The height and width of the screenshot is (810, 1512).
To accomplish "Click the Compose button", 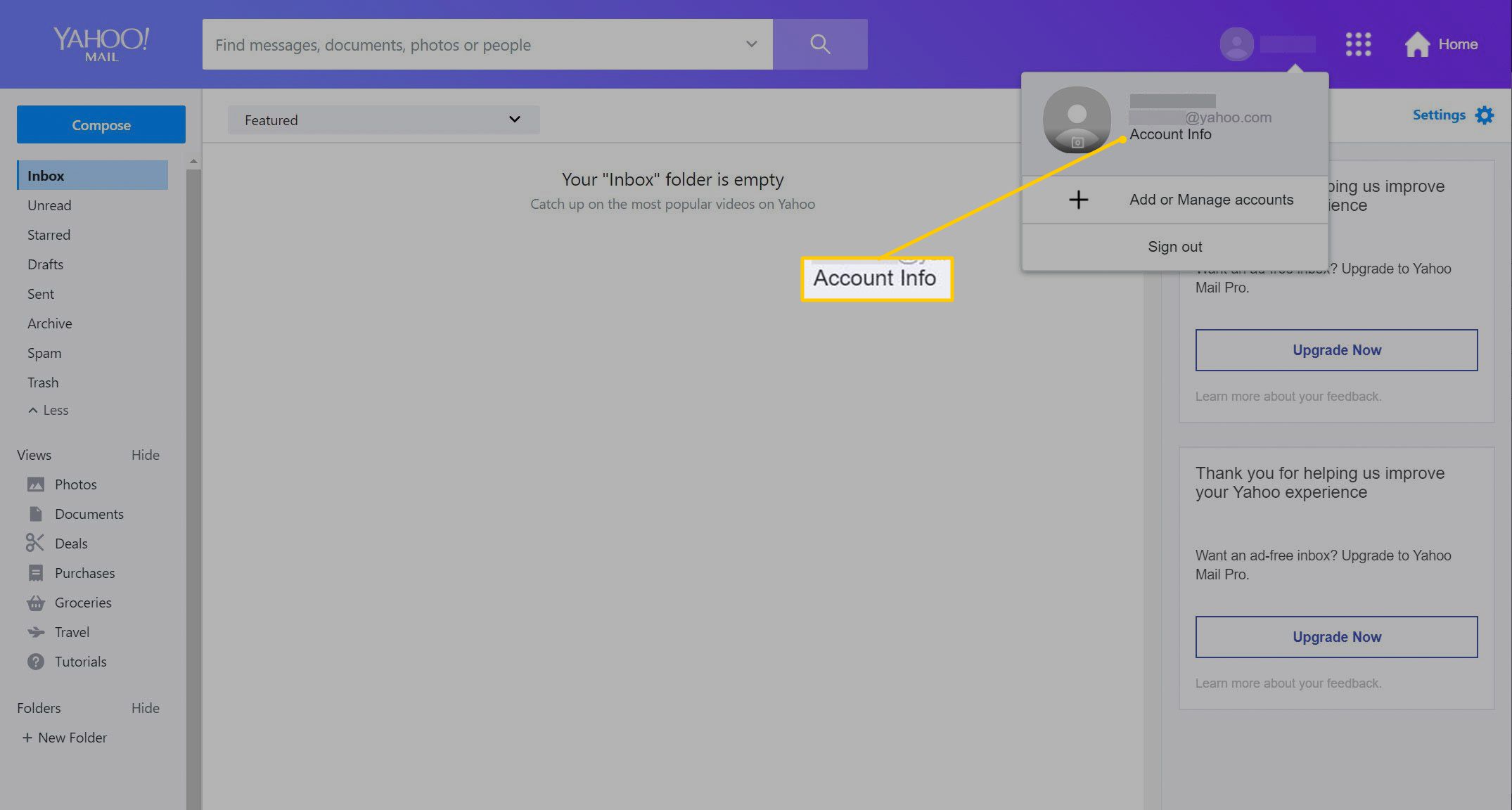I will (101, 124).
